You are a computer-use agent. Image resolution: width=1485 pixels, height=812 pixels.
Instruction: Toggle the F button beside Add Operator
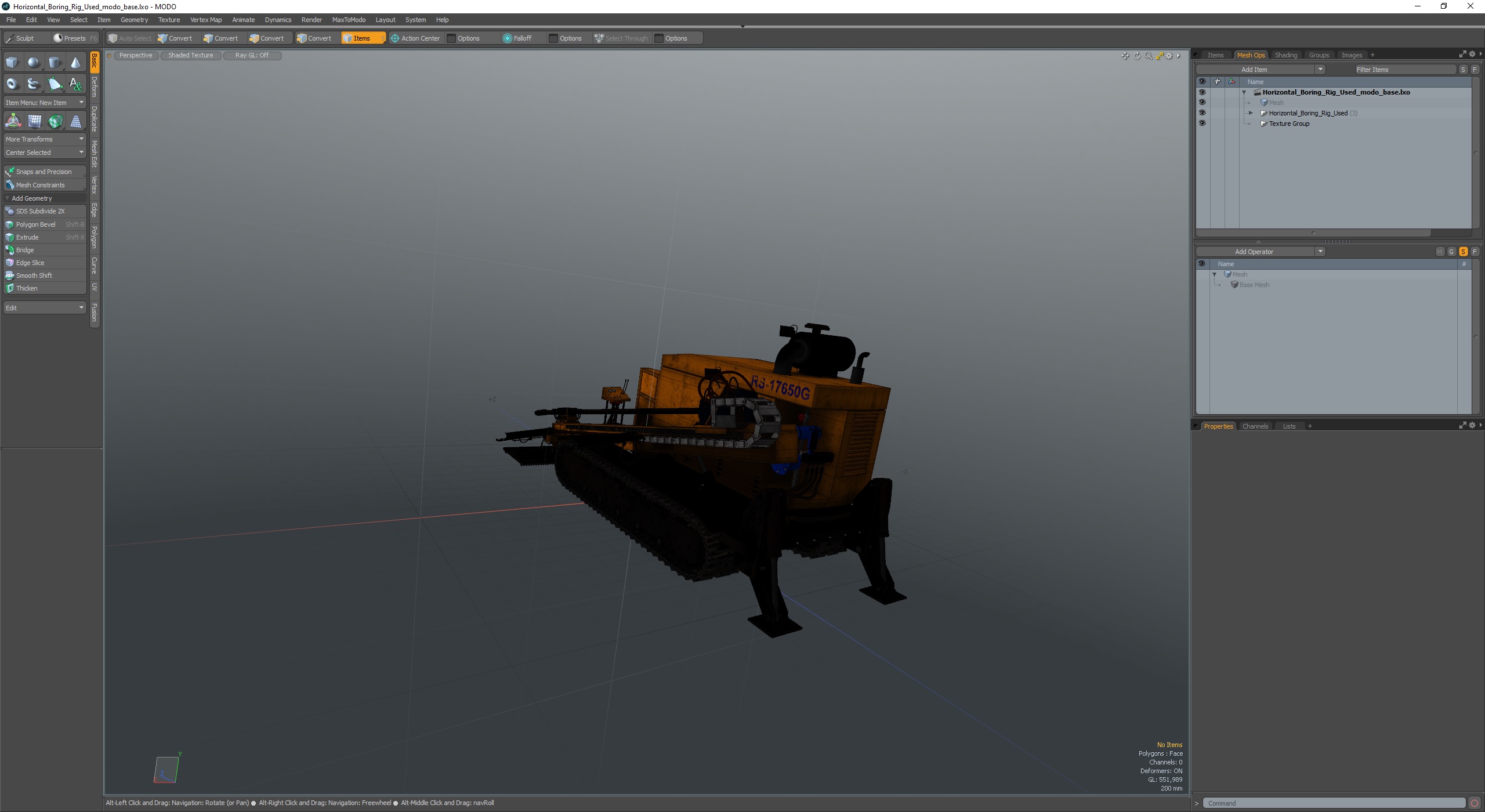[1475, 252]
